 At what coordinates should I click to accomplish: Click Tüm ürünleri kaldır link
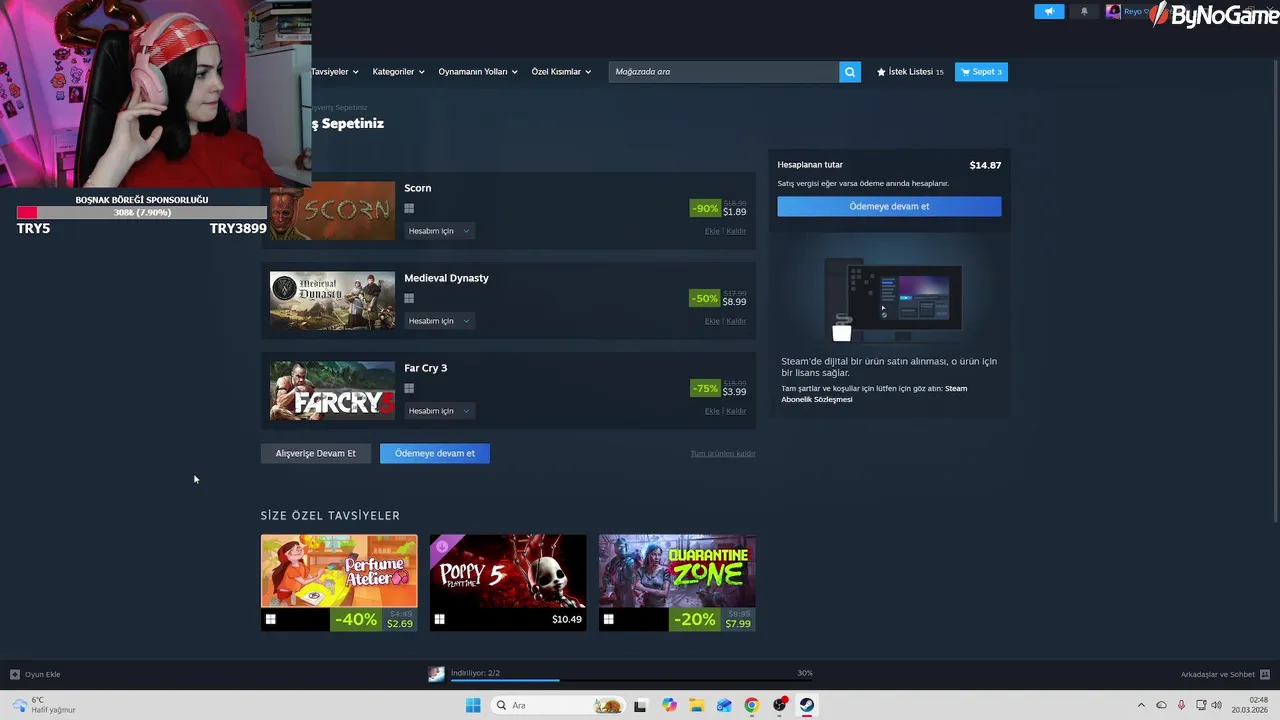[723, 454]
